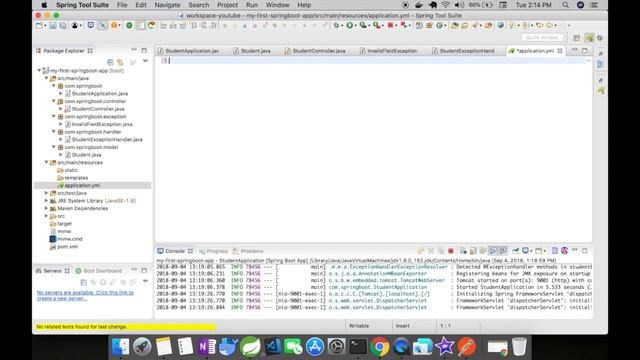Open Terminal from the Dock
640x360 pixels.
pos(358,347)
